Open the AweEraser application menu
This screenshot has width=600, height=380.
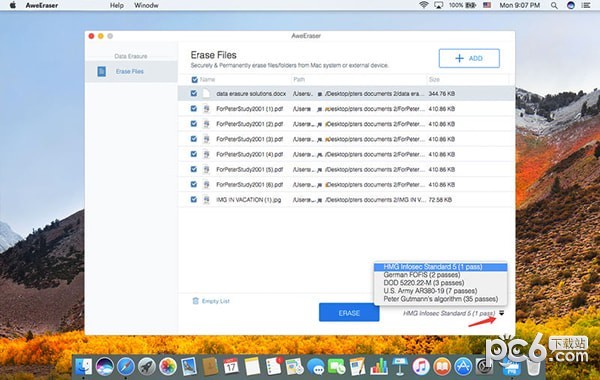point(42,5)
